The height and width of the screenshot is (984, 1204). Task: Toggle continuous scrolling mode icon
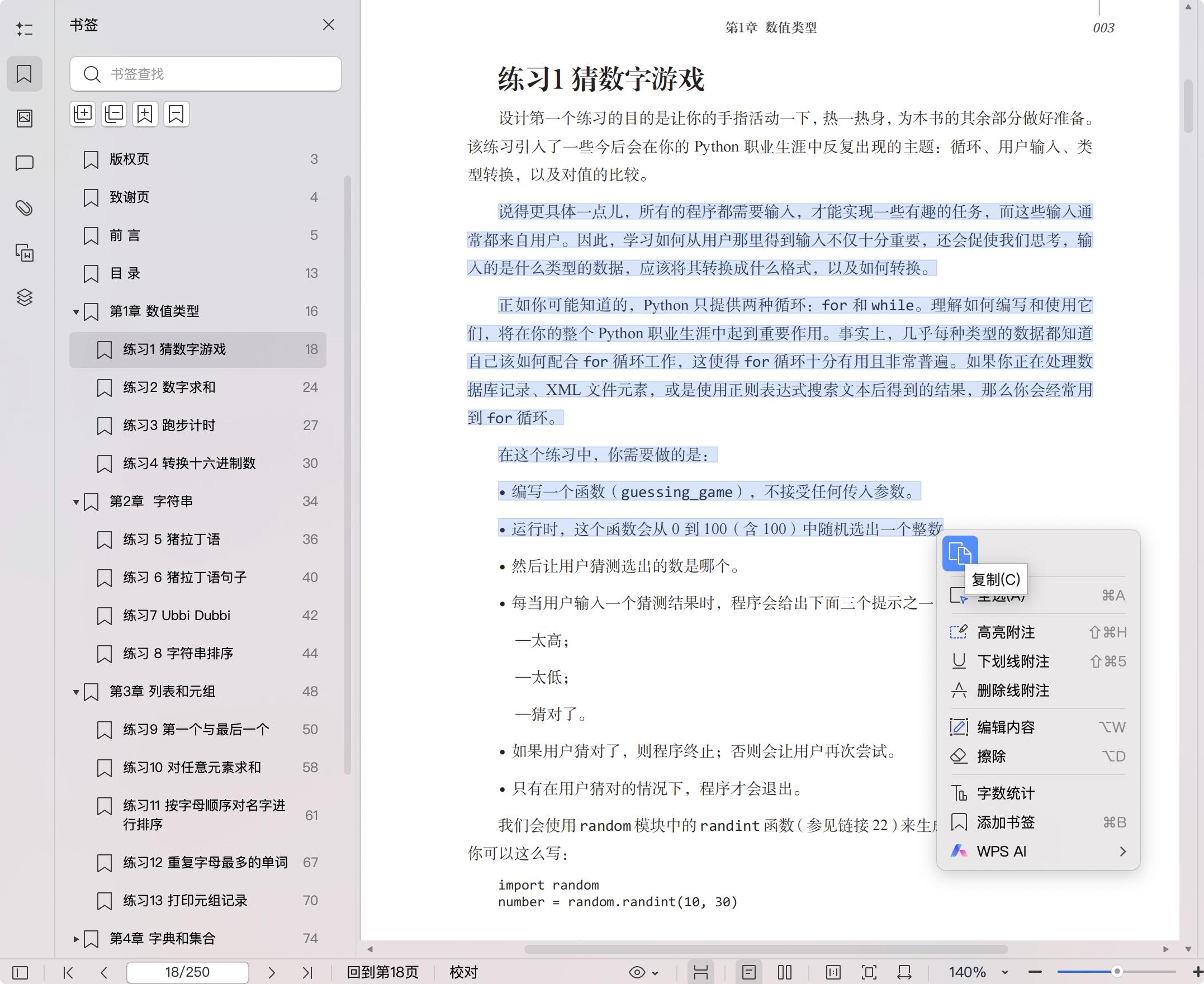[x=701, y=972]
